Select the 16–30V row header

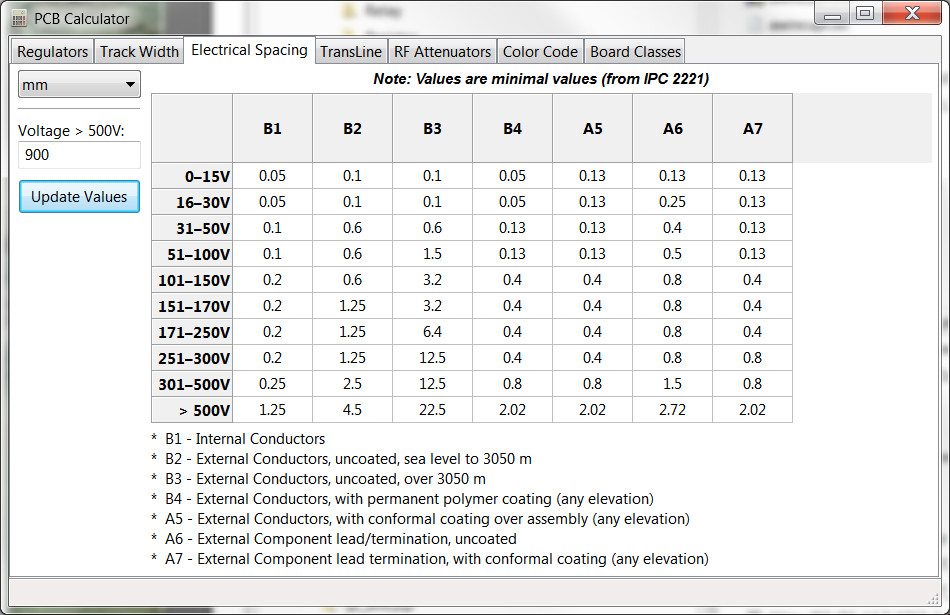(x=192, y=202)
